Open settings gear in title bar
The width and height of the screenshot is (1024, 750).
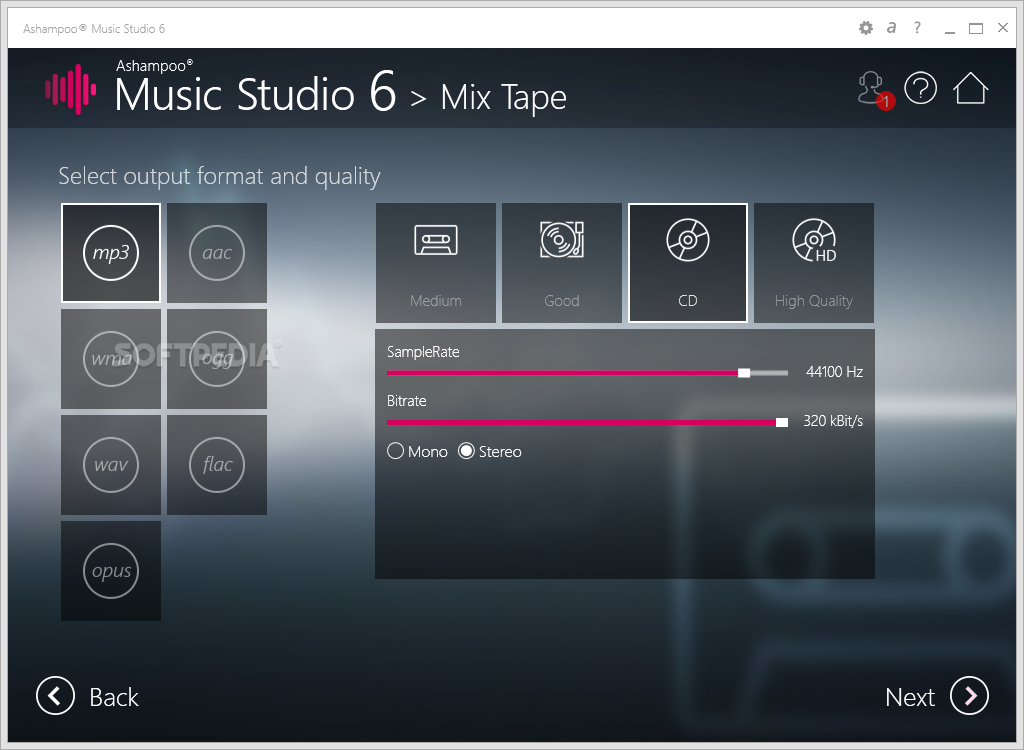tap(866, 28)
